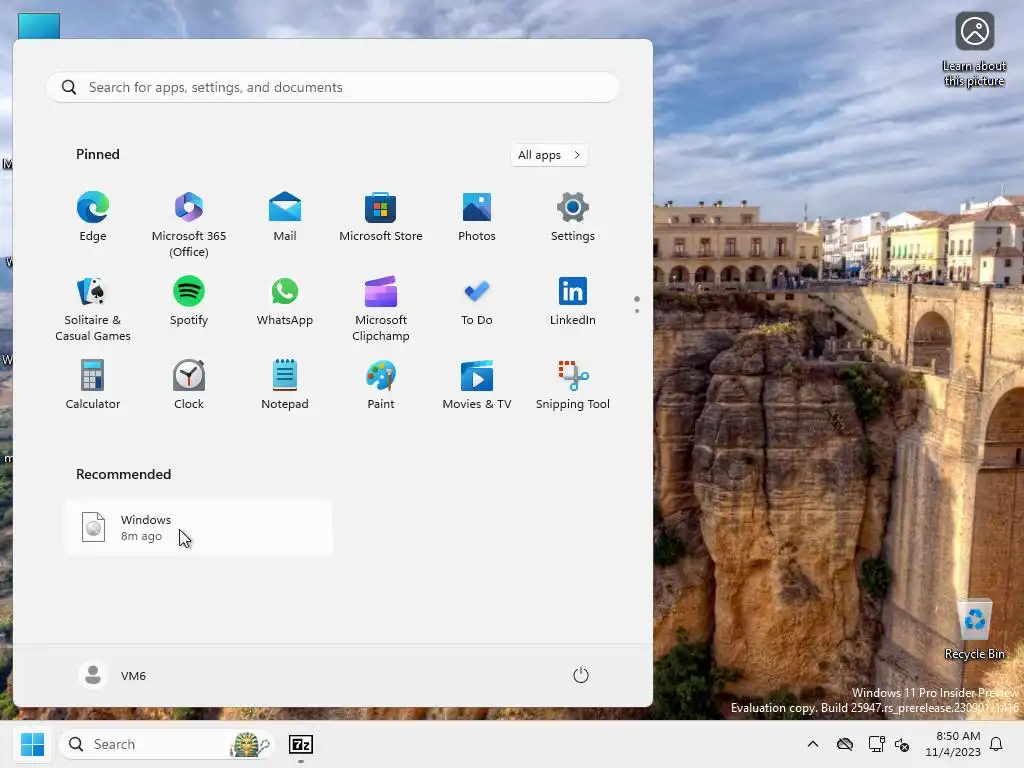Screen dimensions: 1024x768
Task: Open the network status tray icon
Action: pos(876,744)
